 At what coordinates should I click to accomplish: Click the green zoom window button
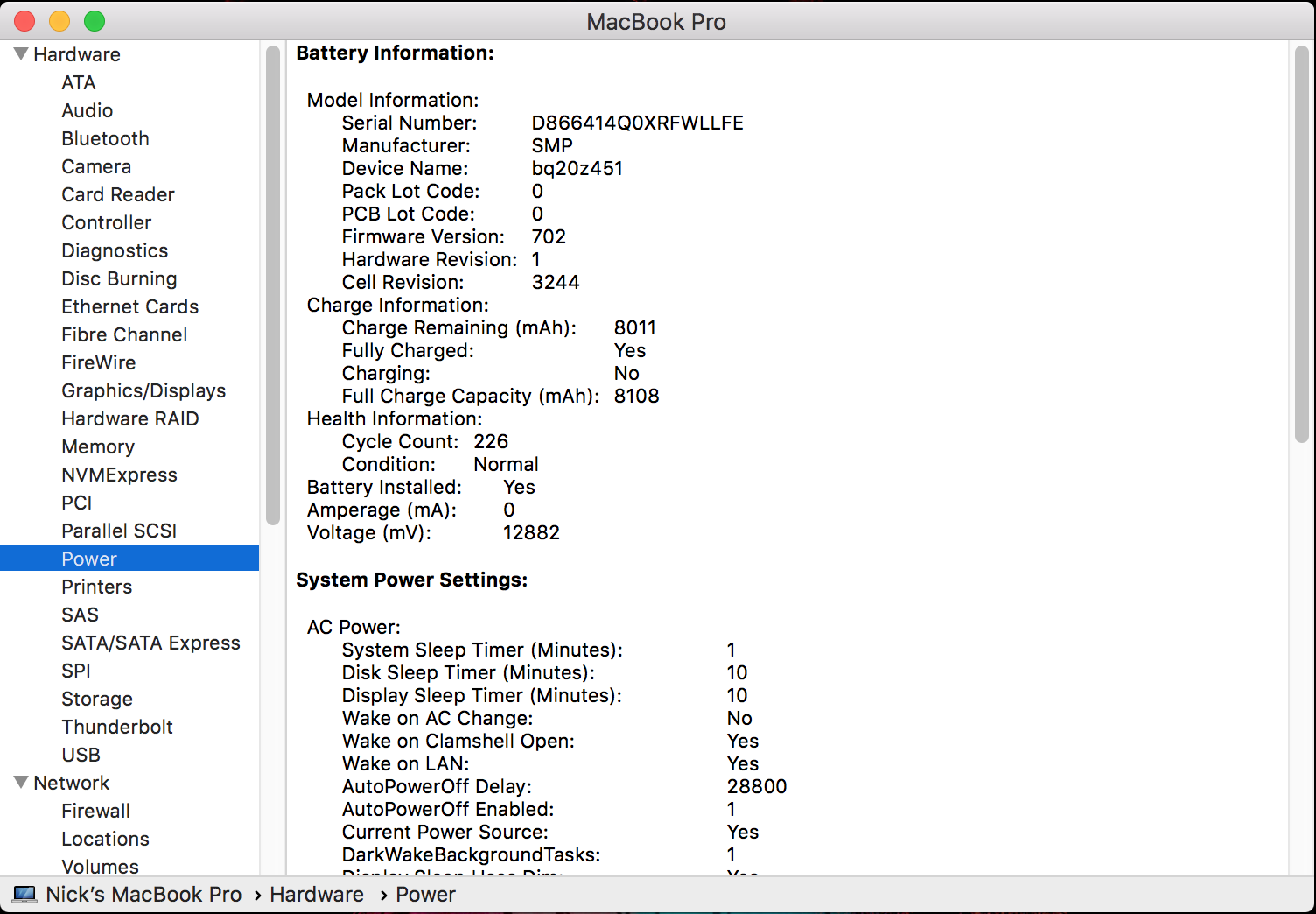(x=94, y=21)
